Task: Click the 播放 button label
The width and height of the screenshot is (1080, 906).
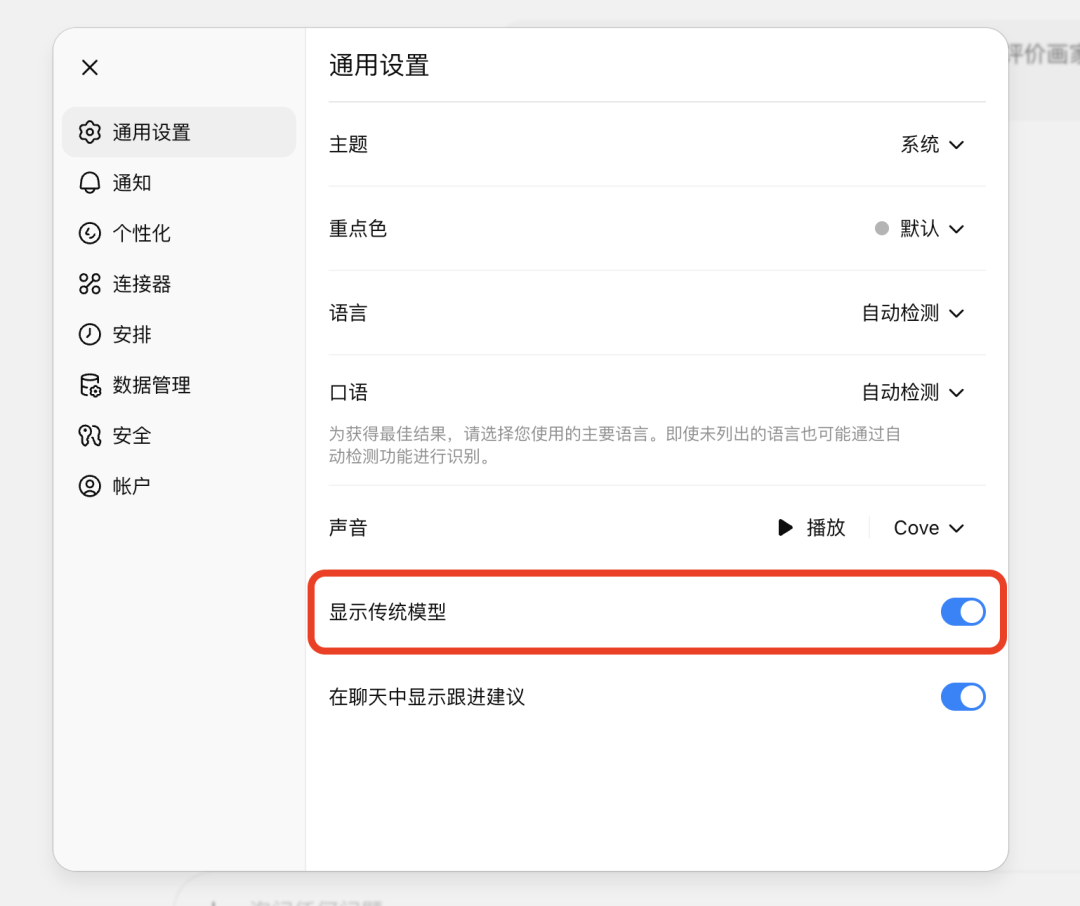Action: 826,528
